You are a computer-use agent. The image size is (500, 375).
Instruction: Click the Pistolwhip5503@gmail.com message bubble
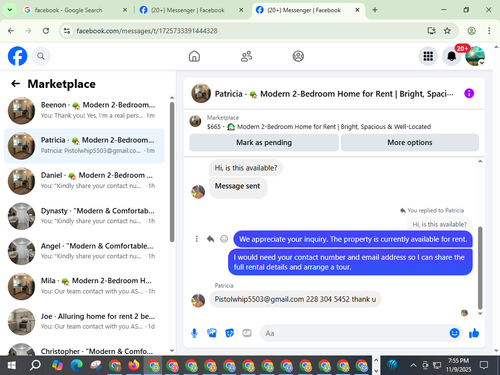tap(295, 299)
